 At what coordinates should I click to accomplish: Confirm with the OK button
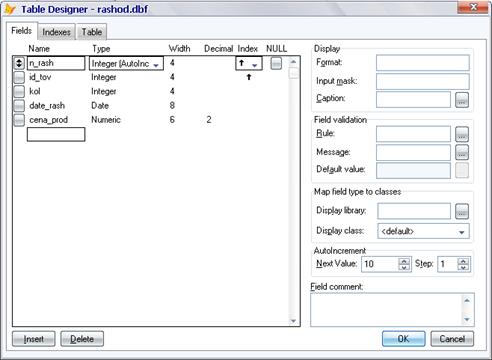click(404, 339)
